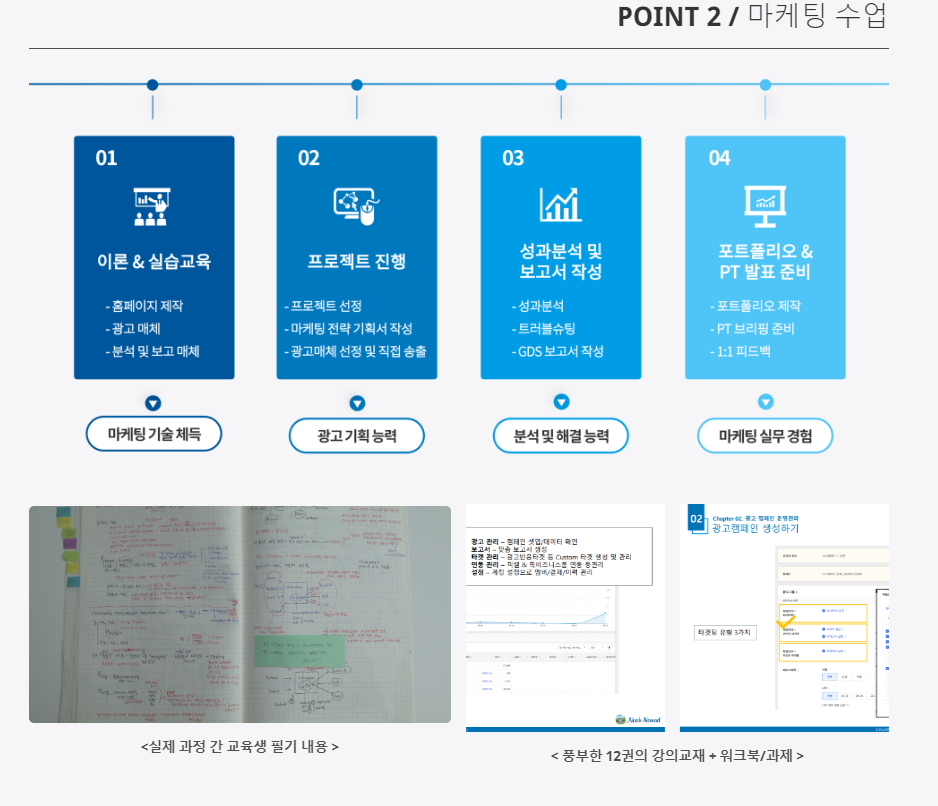Click the 성과분석 bullet in card 03

(538, 306)
